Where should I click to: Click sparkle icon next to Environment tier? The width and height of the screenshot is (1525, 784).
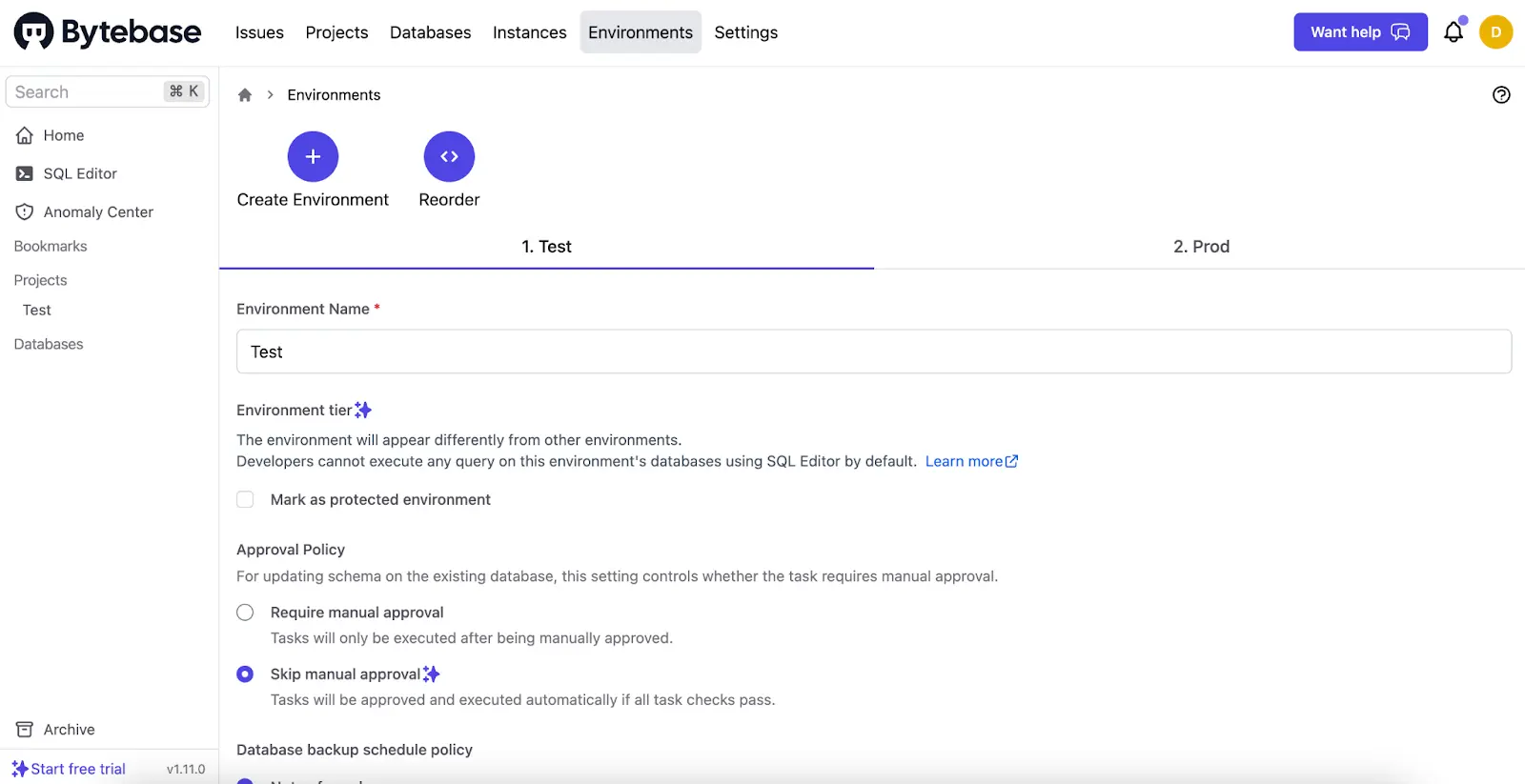[363, 410]
